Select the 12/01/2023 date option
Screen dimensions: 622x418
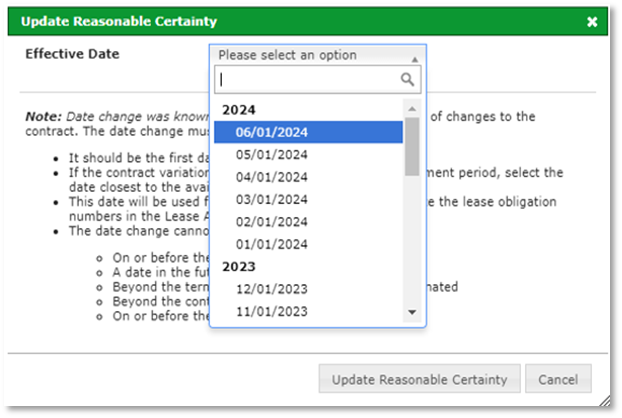point(308,289)
